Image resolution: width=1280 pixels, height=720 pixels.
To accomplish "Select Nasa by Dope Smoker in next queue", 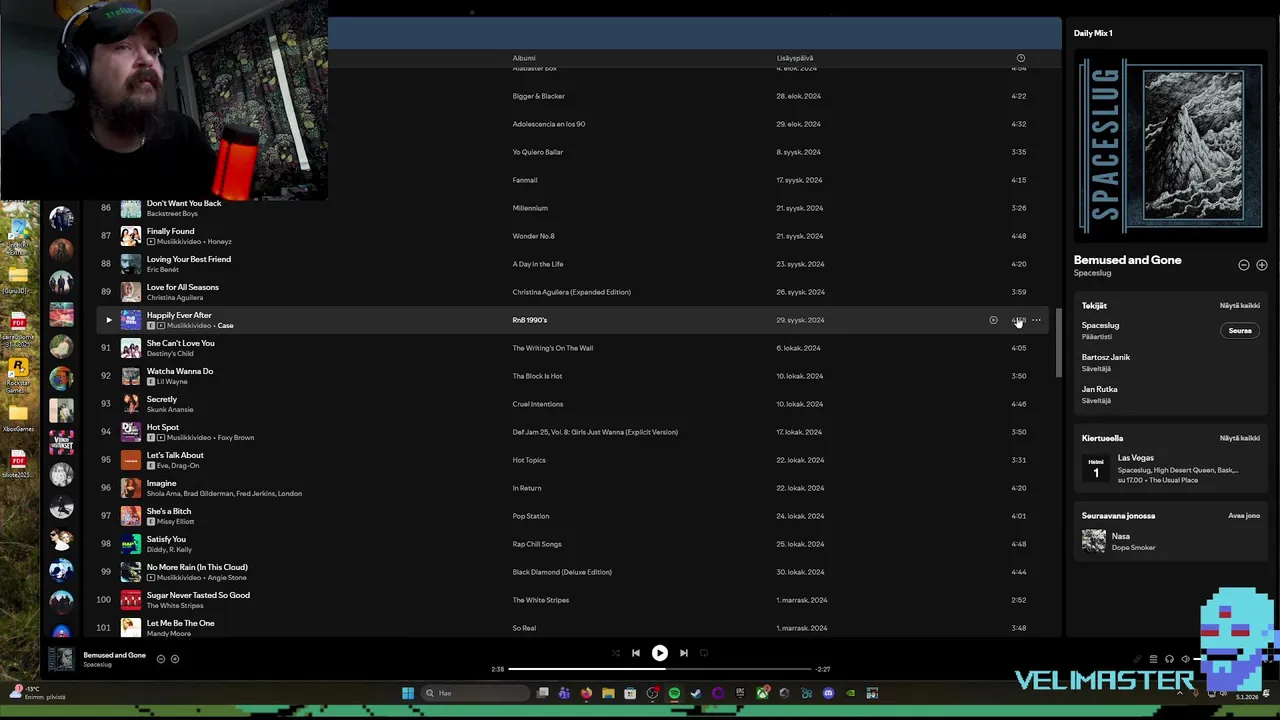I will click(x=1170, y=541).
